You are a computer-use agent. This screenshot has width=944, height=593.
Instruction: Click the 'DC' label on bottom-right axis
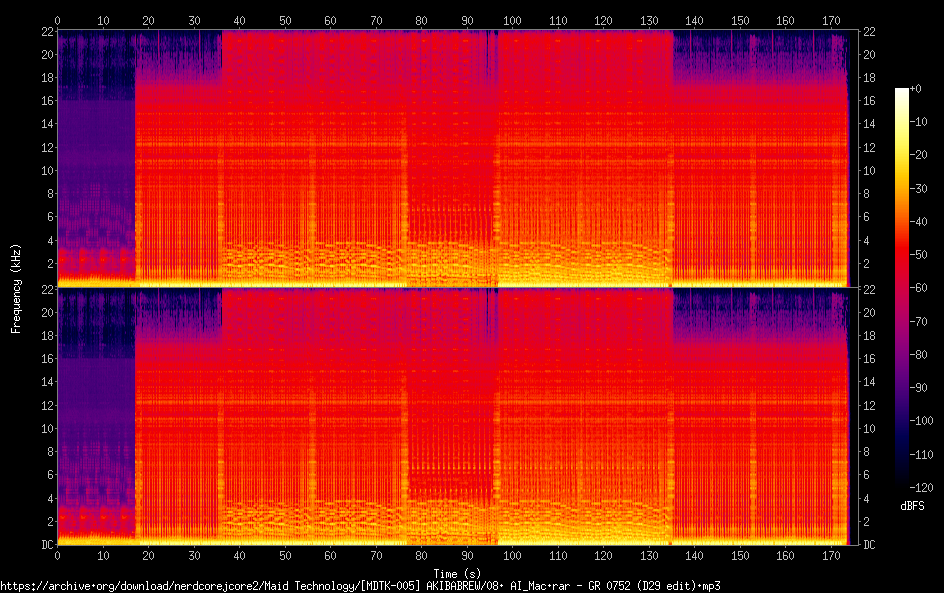click(870, 544)
